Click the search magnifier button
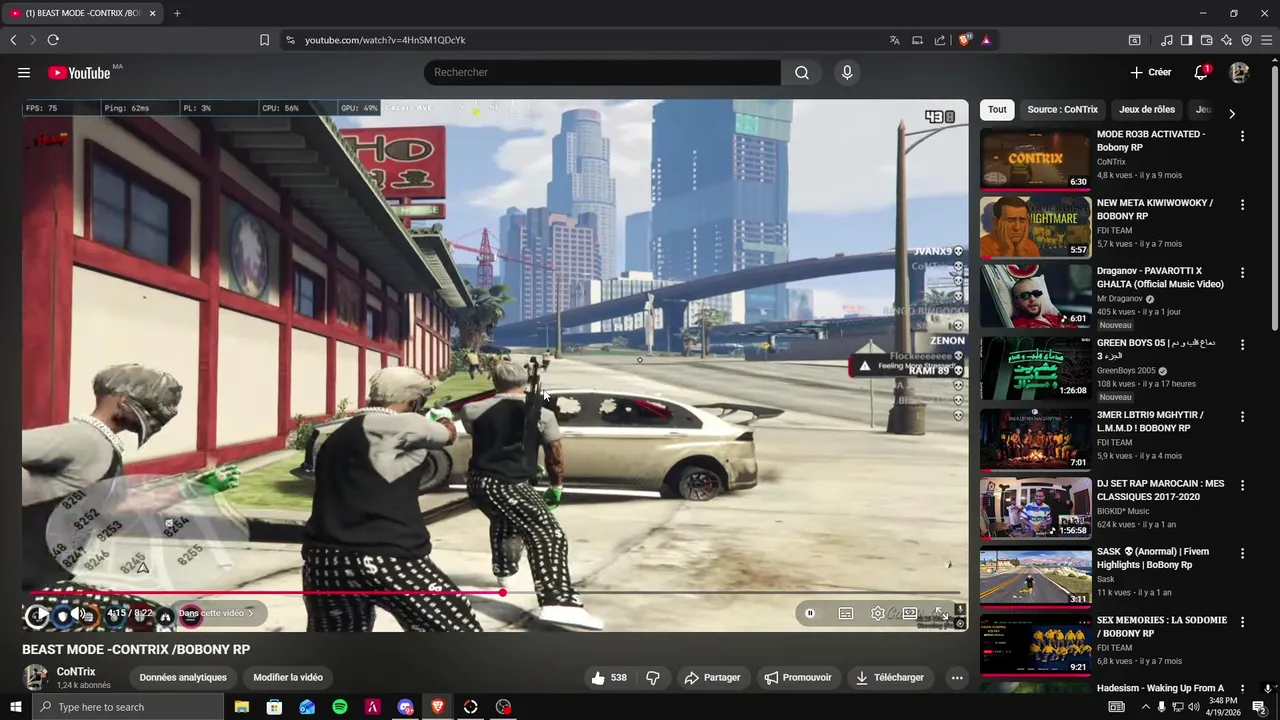 pyautogui.click(x=802, y=72)
